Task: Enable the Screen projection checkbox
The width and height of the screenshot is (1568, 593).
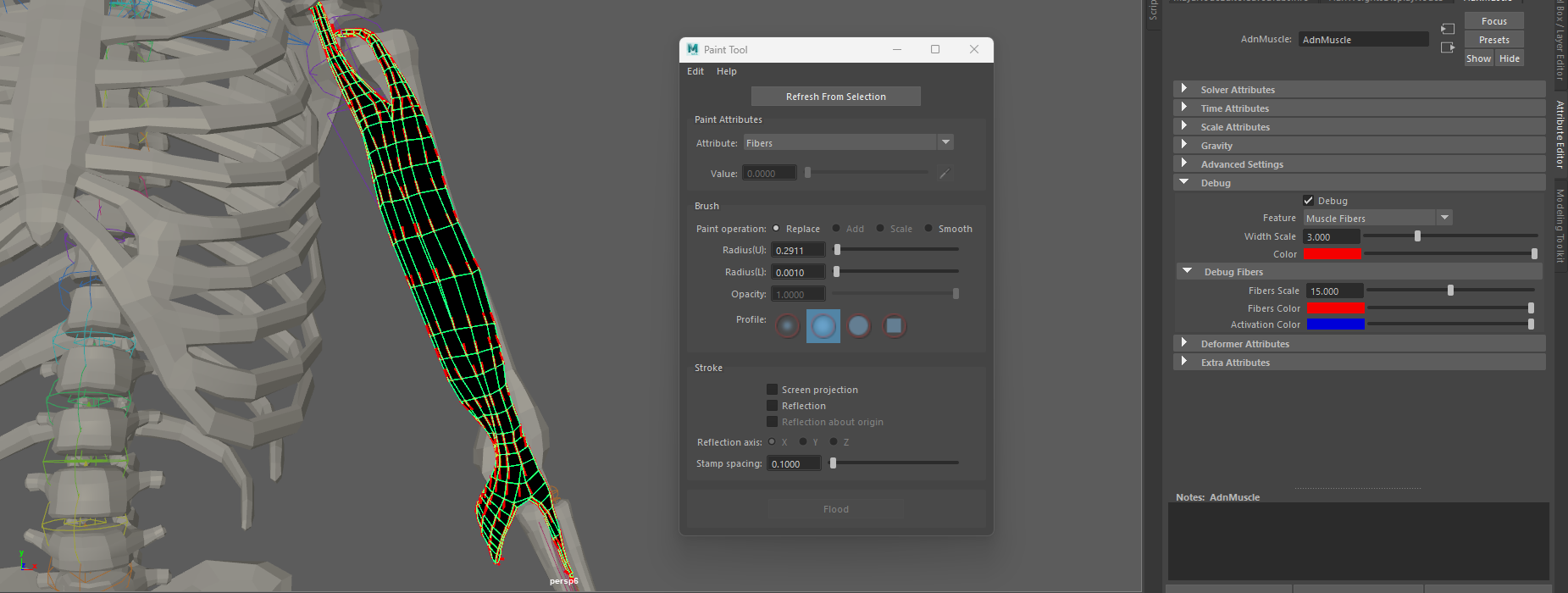Action: 772,390
